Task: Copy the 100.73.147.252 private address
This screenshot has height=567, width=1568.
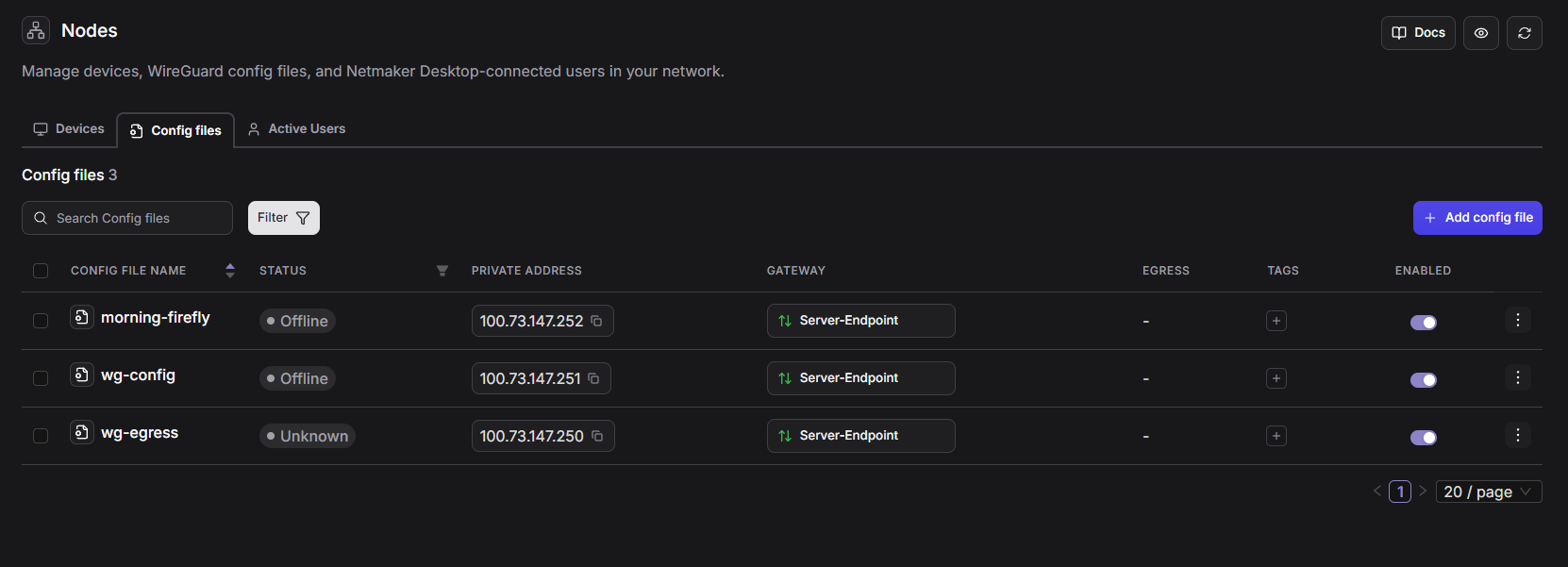Action: [596, 321]
